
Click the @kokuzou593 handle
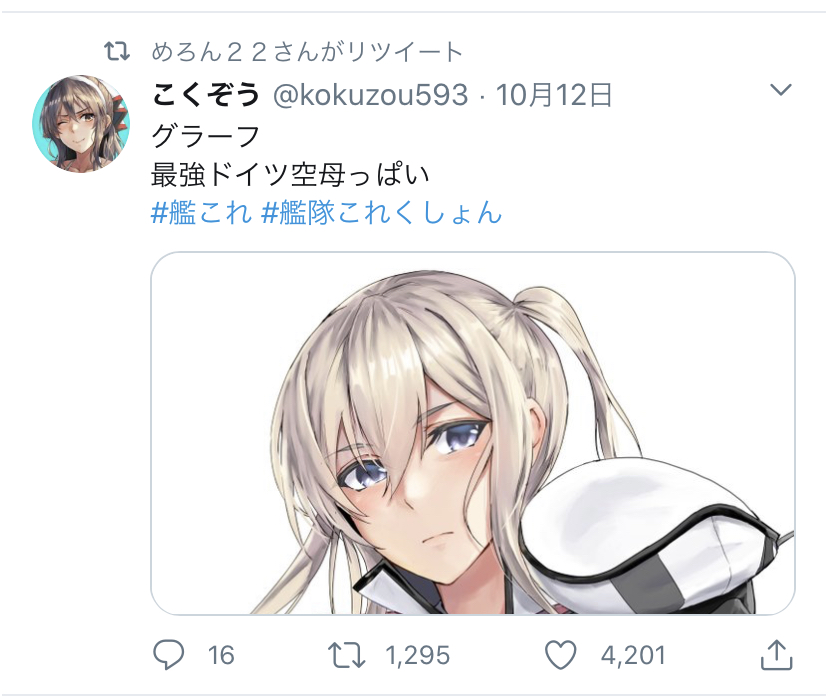click(371, 96)
